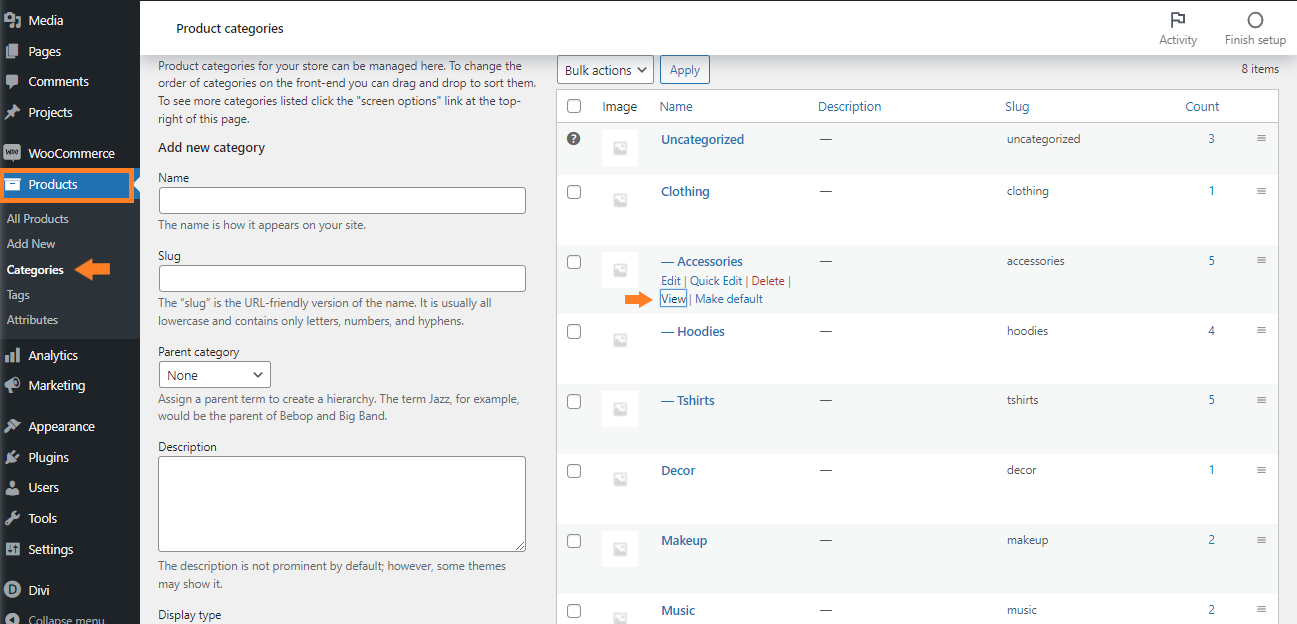Click the Apply button

pyautogui.click(x=685, y=70)
